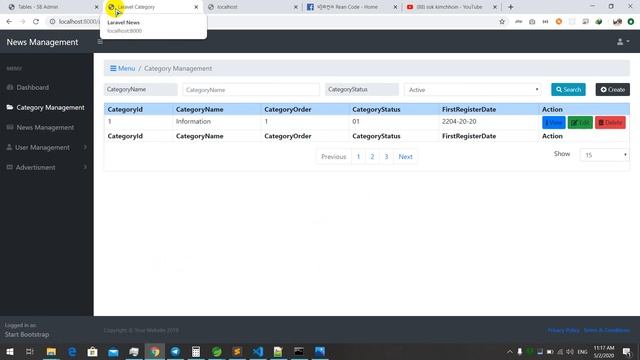
Task: Bookmark this page with star icon
Action: tap(502, 22)
